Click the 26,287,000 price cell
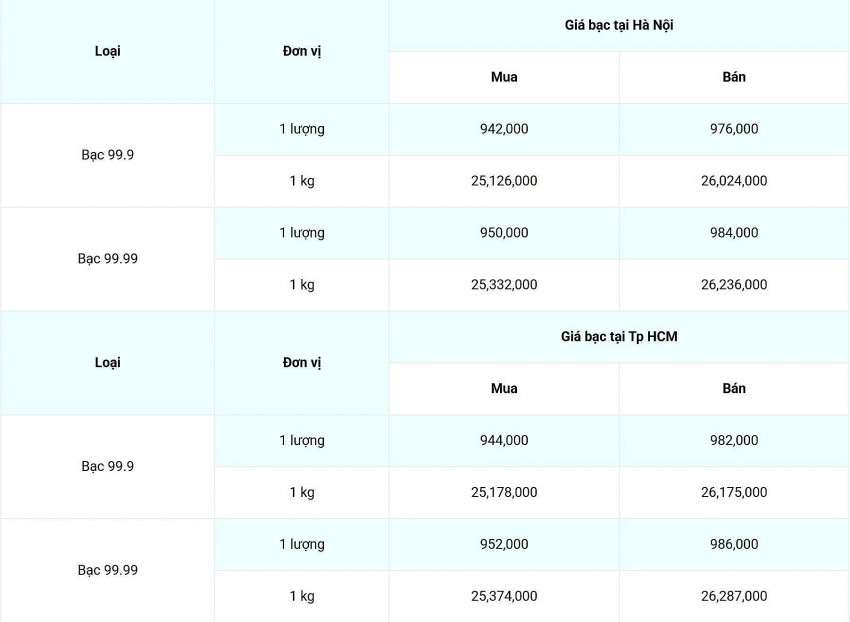This screenshot has width=850, height=622. point(734,596)
